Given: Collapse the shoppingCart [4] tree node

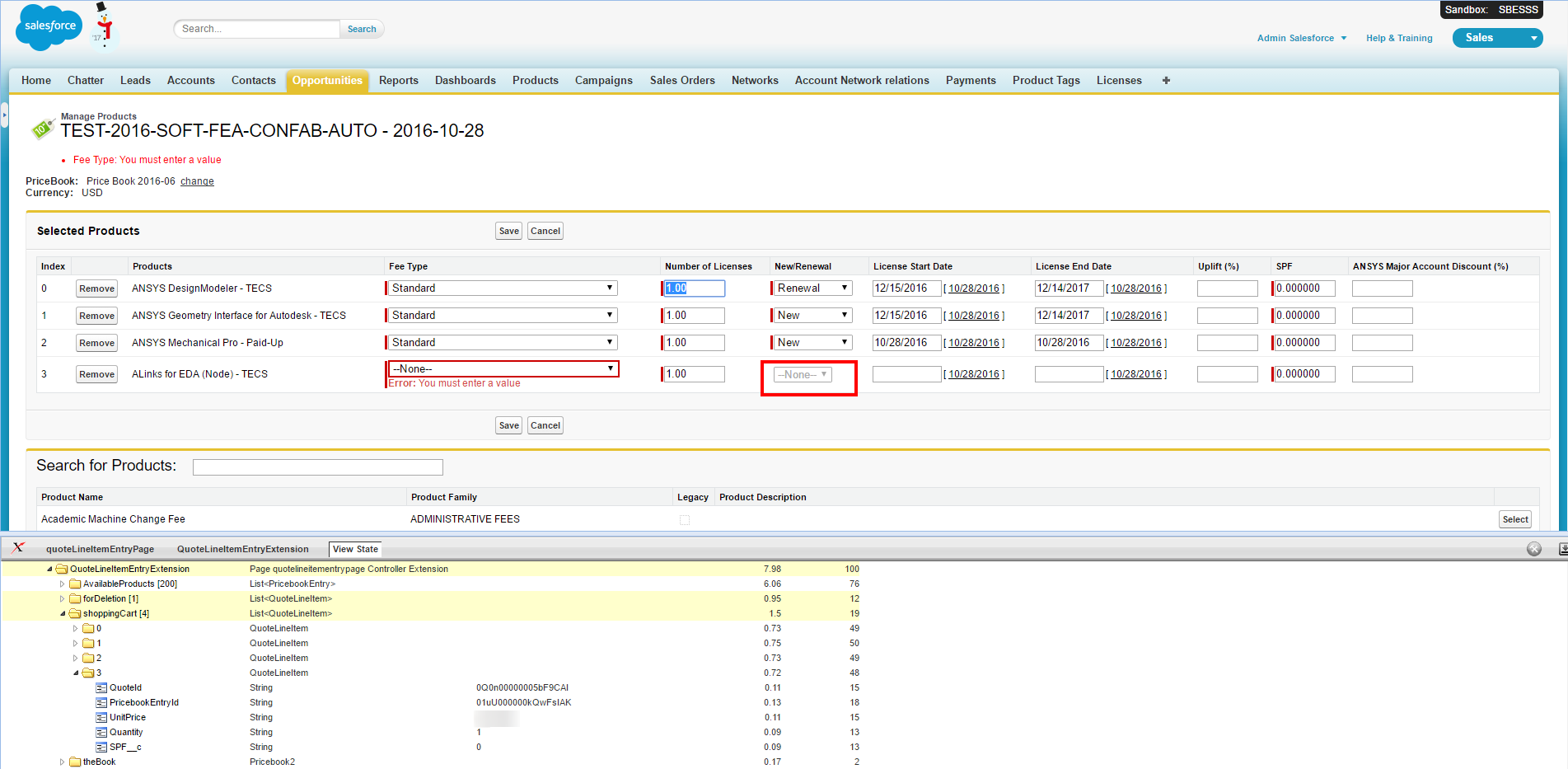Looking at the screenshot, I should (63, 613).
